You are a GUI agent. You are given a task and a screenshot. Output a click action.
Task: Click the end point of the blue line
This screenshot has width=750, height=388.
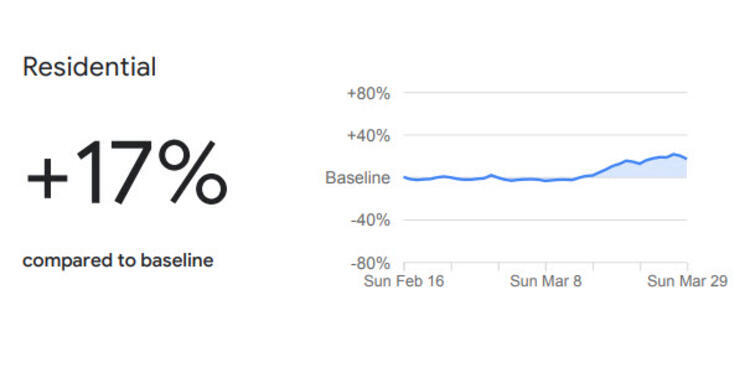pyautogui.click(x=686, y=159)
